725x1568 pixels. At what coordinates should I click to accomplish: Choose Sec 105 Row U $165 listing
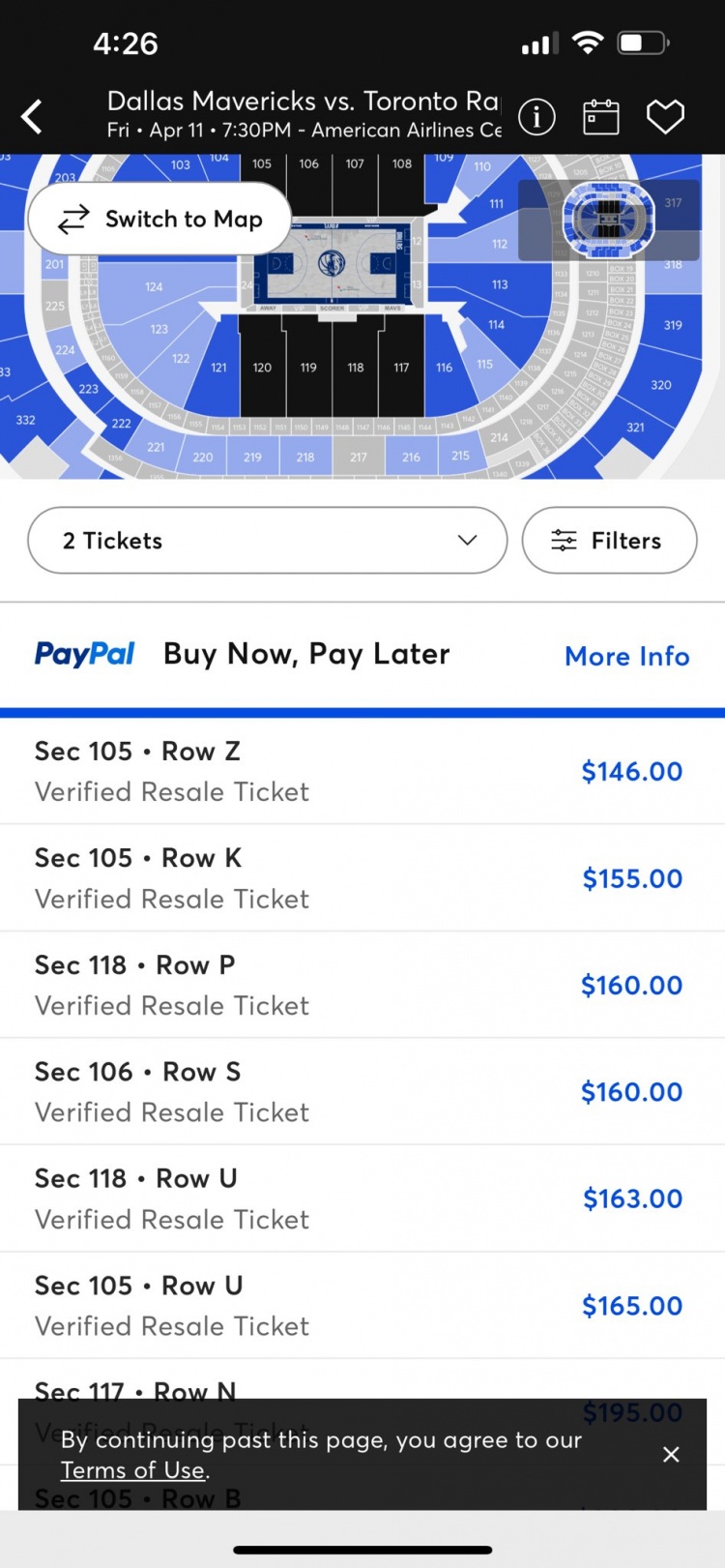coord(358,1305)
